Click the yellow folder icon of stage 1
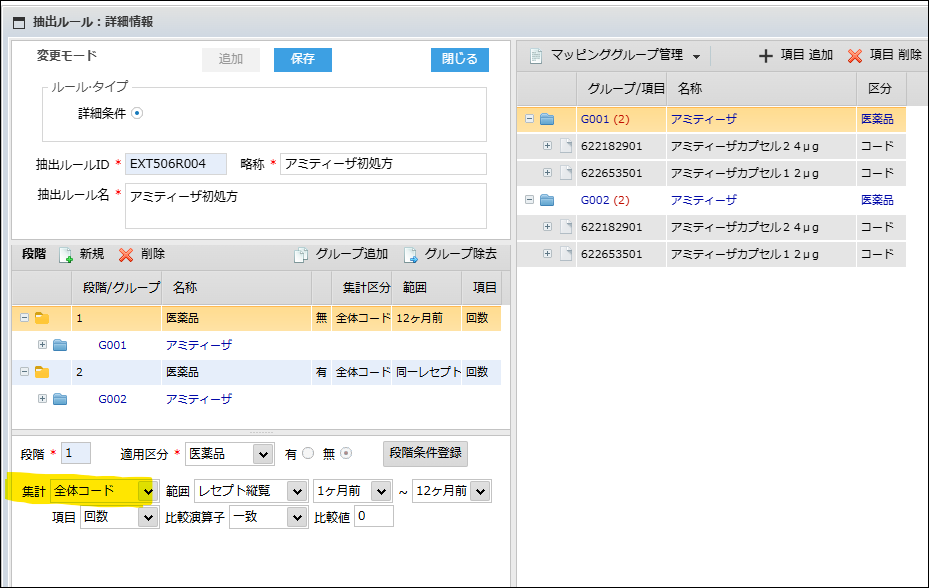Screen dimensions: 929x588 tap(41, 318)
